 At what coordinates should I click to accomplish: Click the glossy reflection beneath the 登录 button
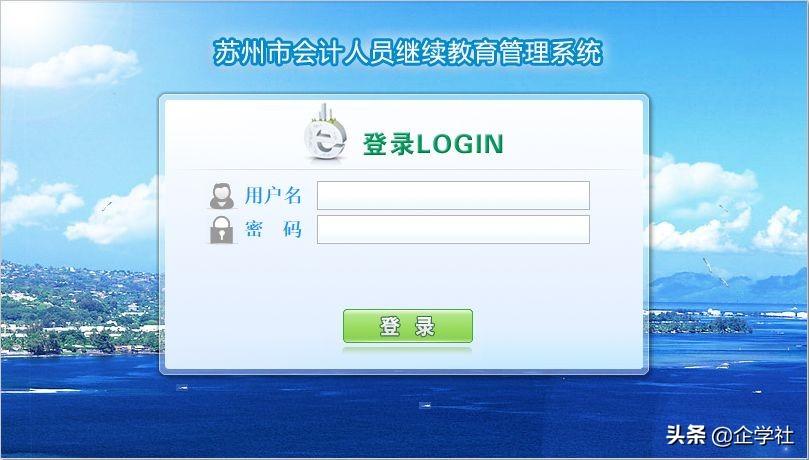click(x=408, y=350)
